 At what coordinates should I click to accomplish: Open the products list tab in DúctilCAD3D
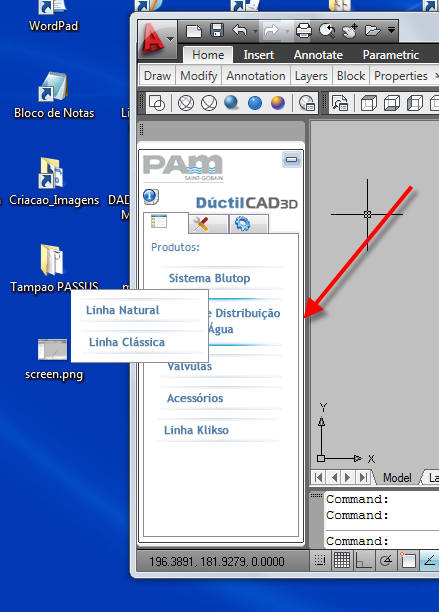click(159, 222)
